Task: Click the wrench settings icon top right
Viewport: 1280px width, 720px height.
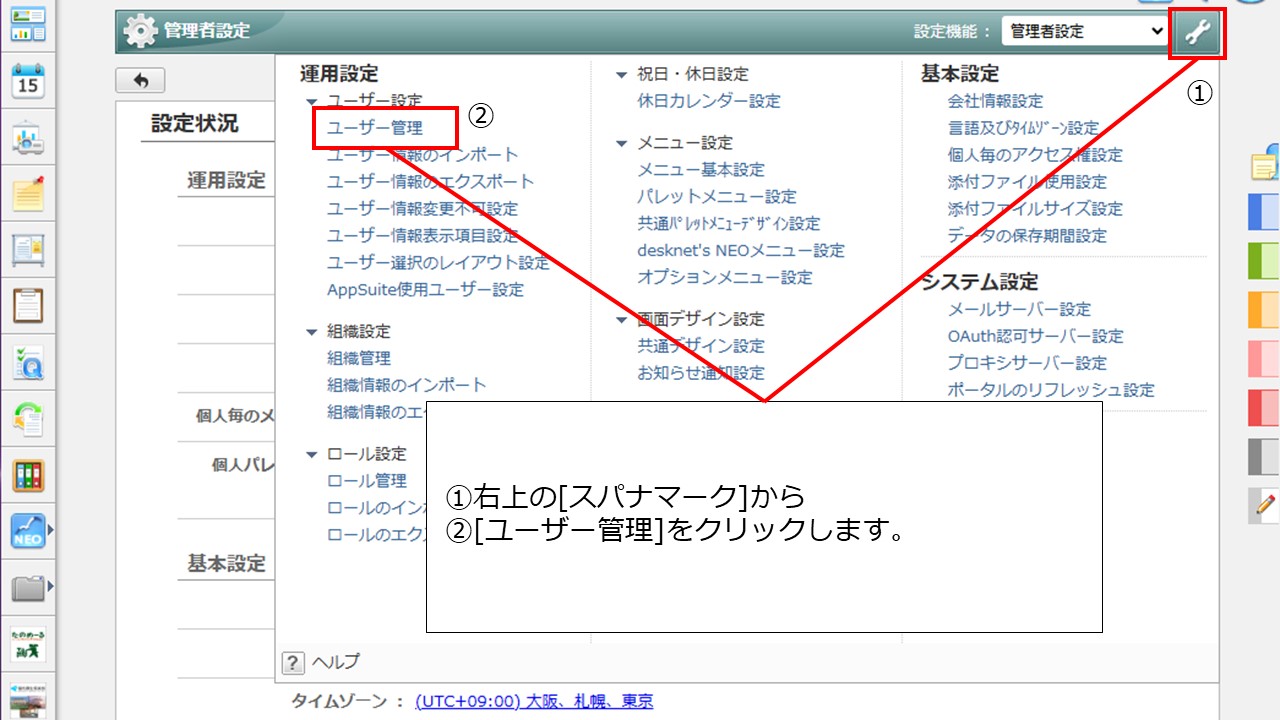Action: [x=1197, y=31]
